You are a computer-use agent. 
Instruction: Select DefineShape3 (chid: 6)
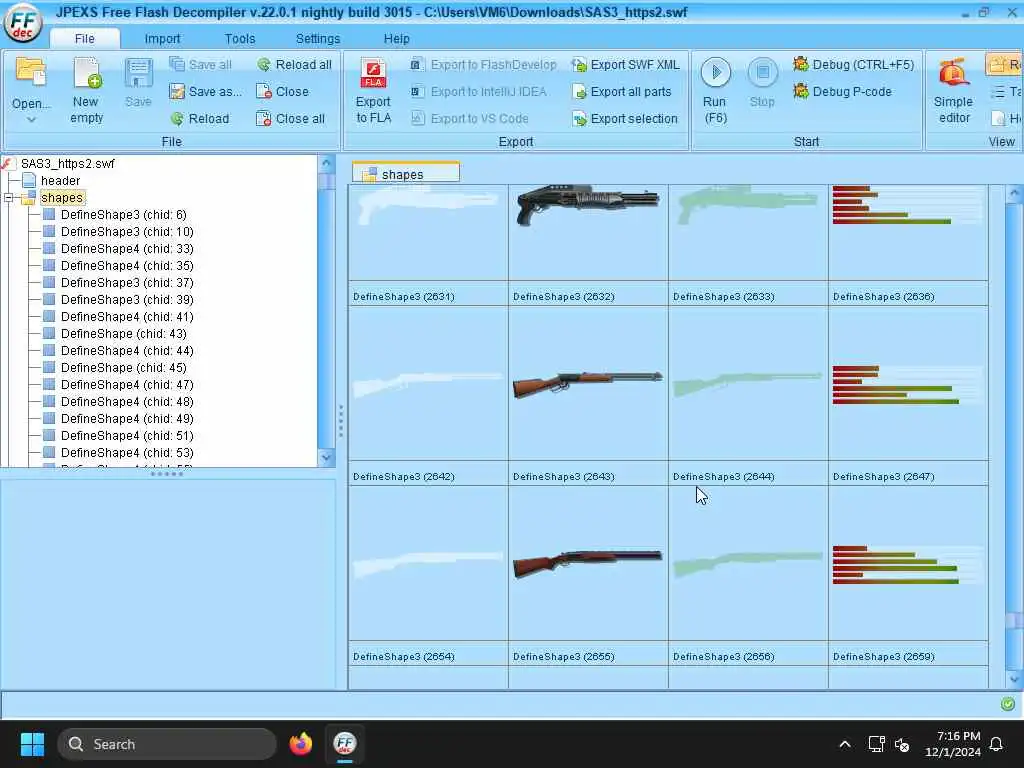[x=123, y=214]
